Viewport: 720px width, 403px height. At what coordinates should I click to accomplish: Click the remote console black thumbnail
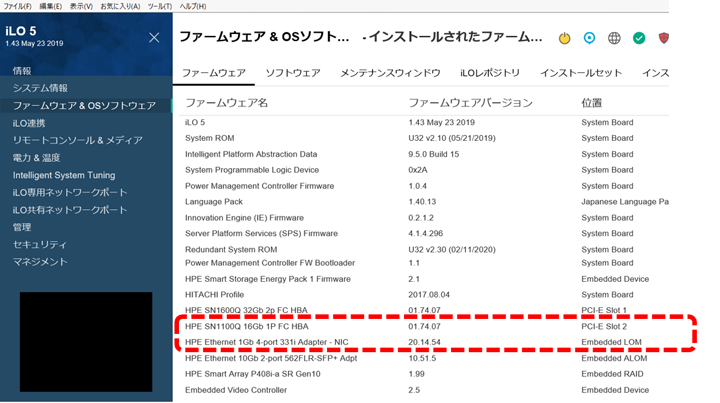(86, 341)
